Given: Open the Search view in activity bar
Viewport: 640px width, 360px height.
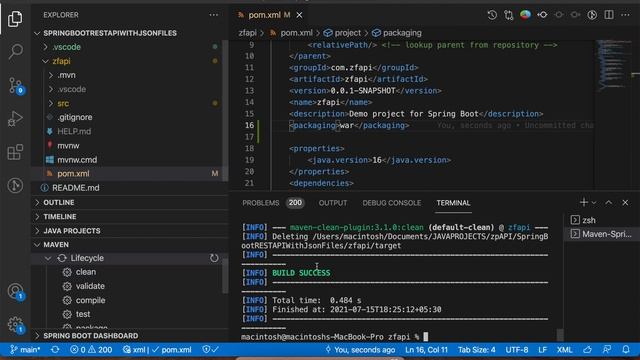Looking at the screenshot, I should 15,52.
